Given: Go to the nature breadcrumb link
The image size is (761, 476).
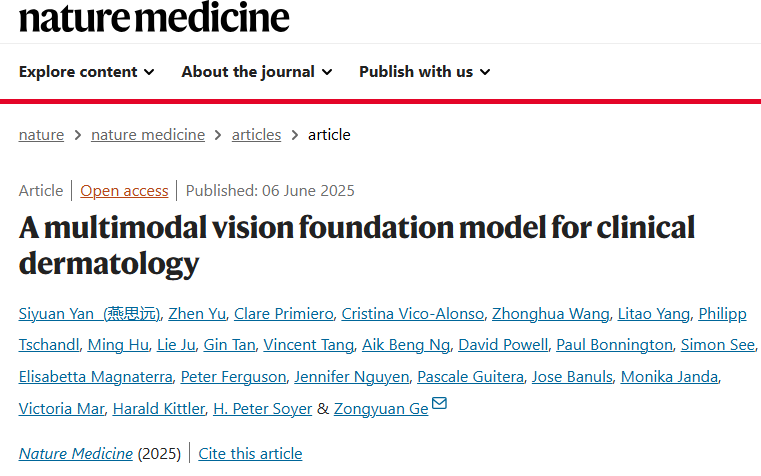Looking at the screenshot, I should point(41,134).
